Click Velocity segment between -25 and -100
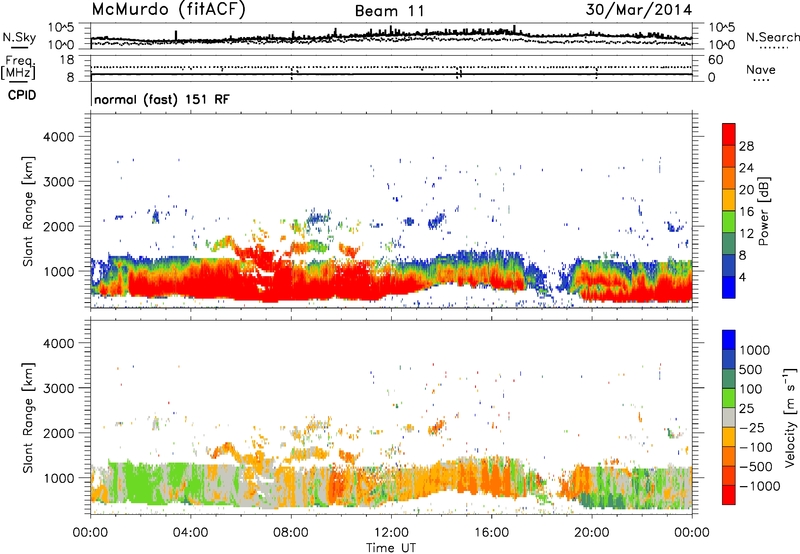Image resolution: width=800 pixels, height=554 pixels. coord(729,437)
